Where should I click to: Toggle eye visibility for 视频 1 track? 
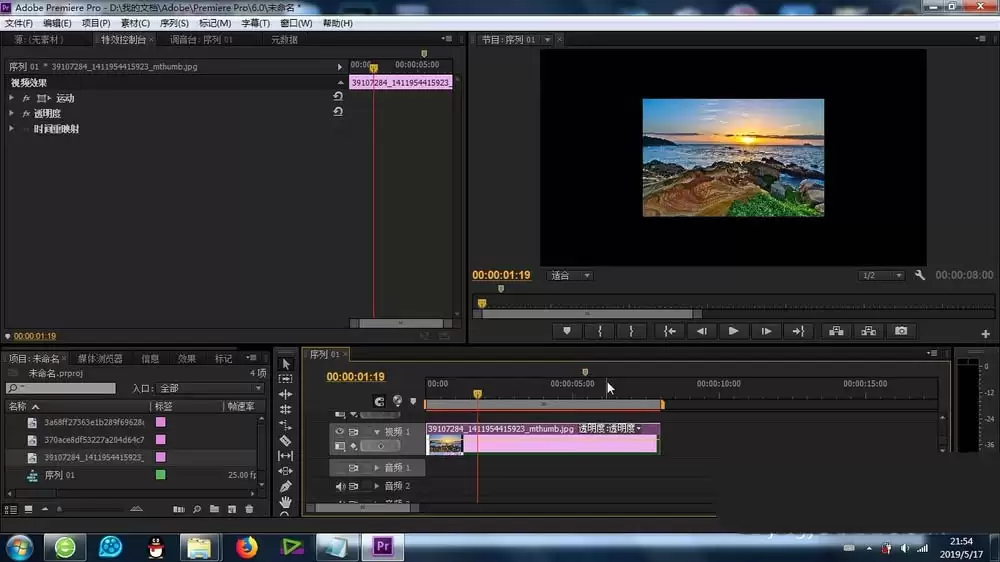pos(340,432)
